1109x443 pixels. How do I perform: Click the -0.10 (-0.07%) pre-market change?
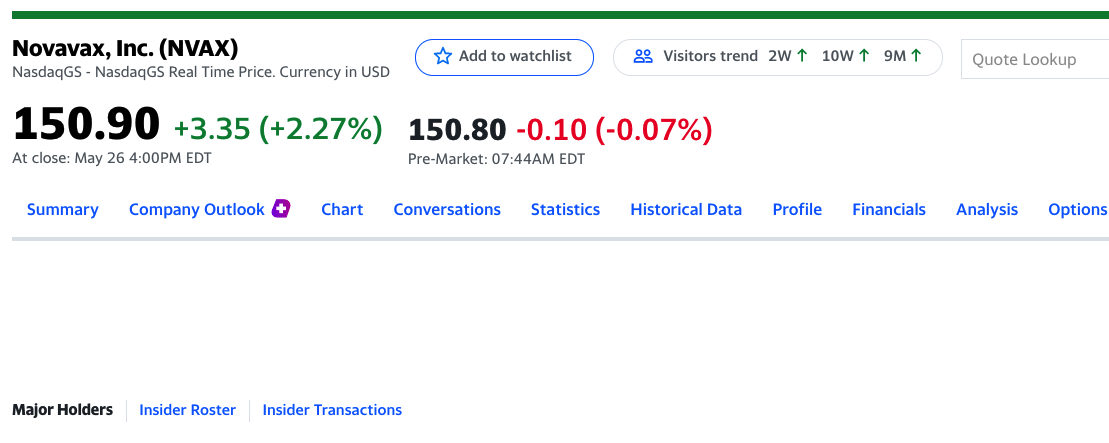(614, 130)
